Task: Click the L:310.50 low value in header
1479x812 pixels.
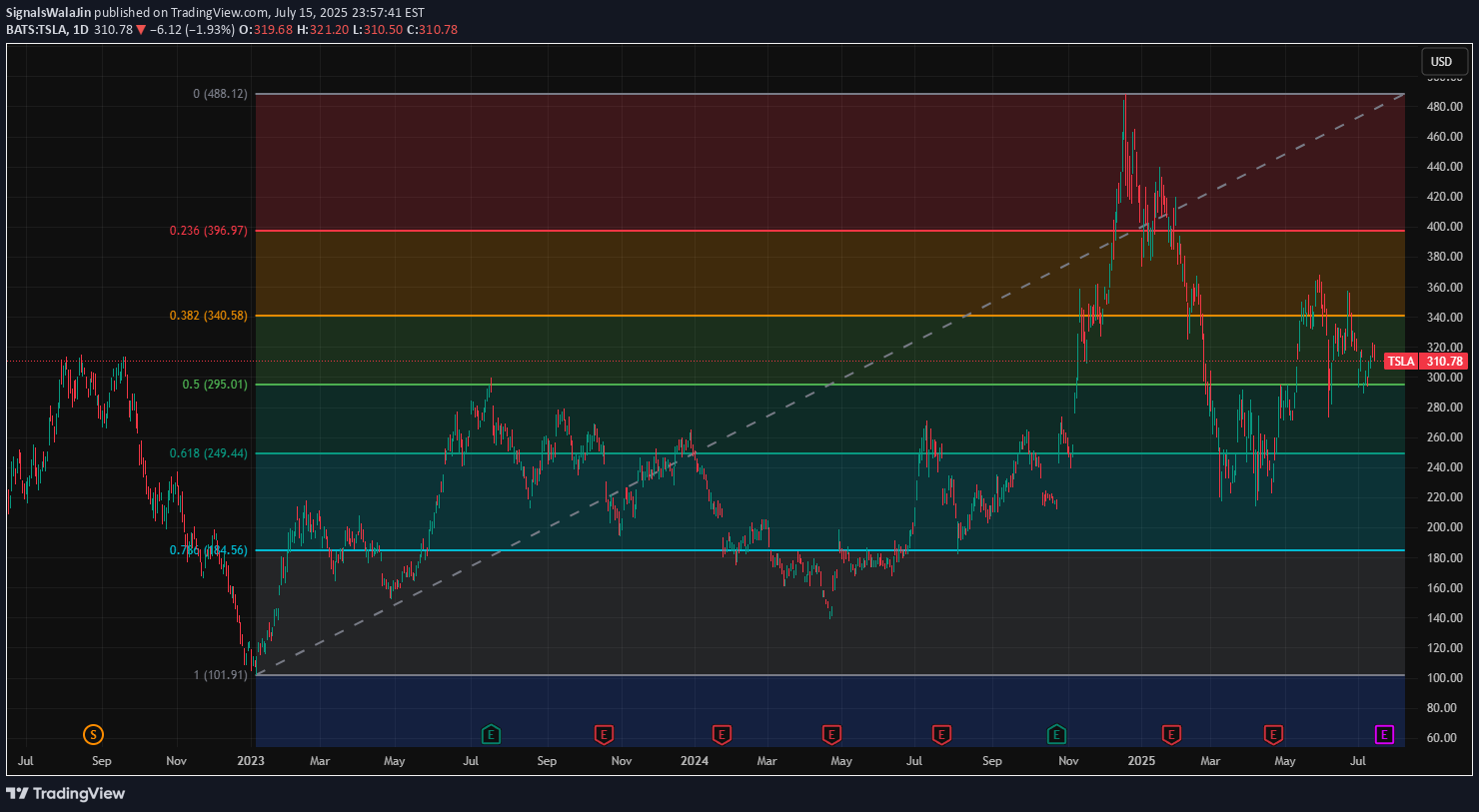Action: pos(378,30)
